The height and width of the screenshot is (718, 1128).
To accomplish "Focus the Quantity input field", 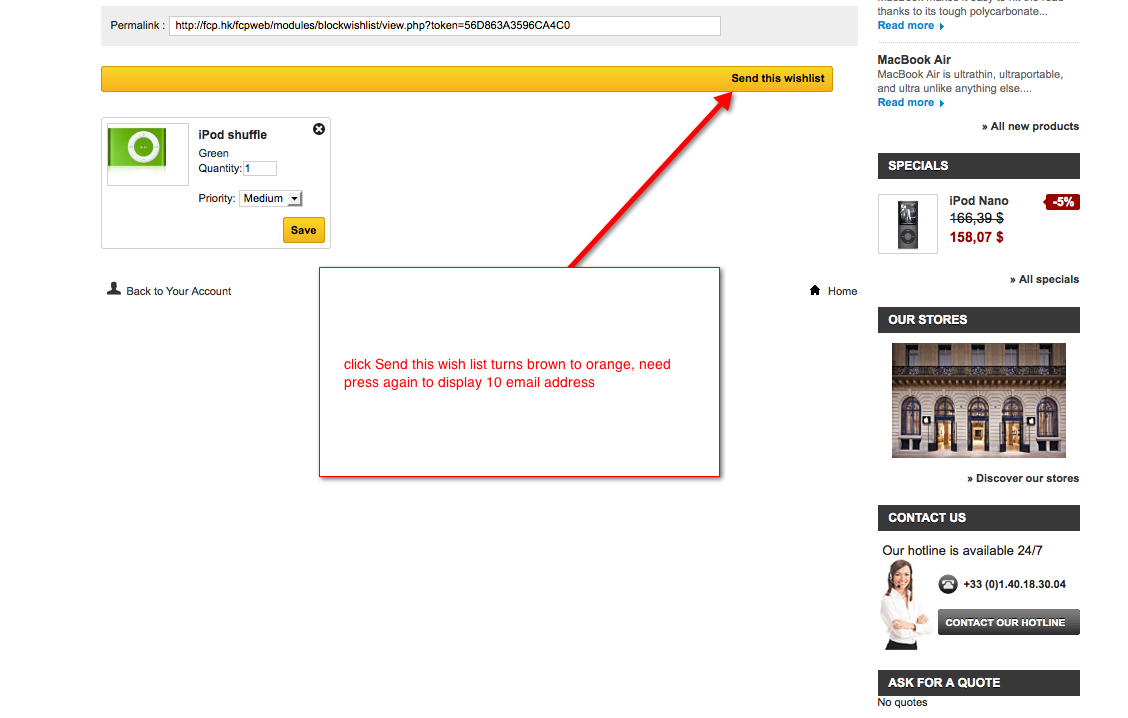I will click(260, 168).
